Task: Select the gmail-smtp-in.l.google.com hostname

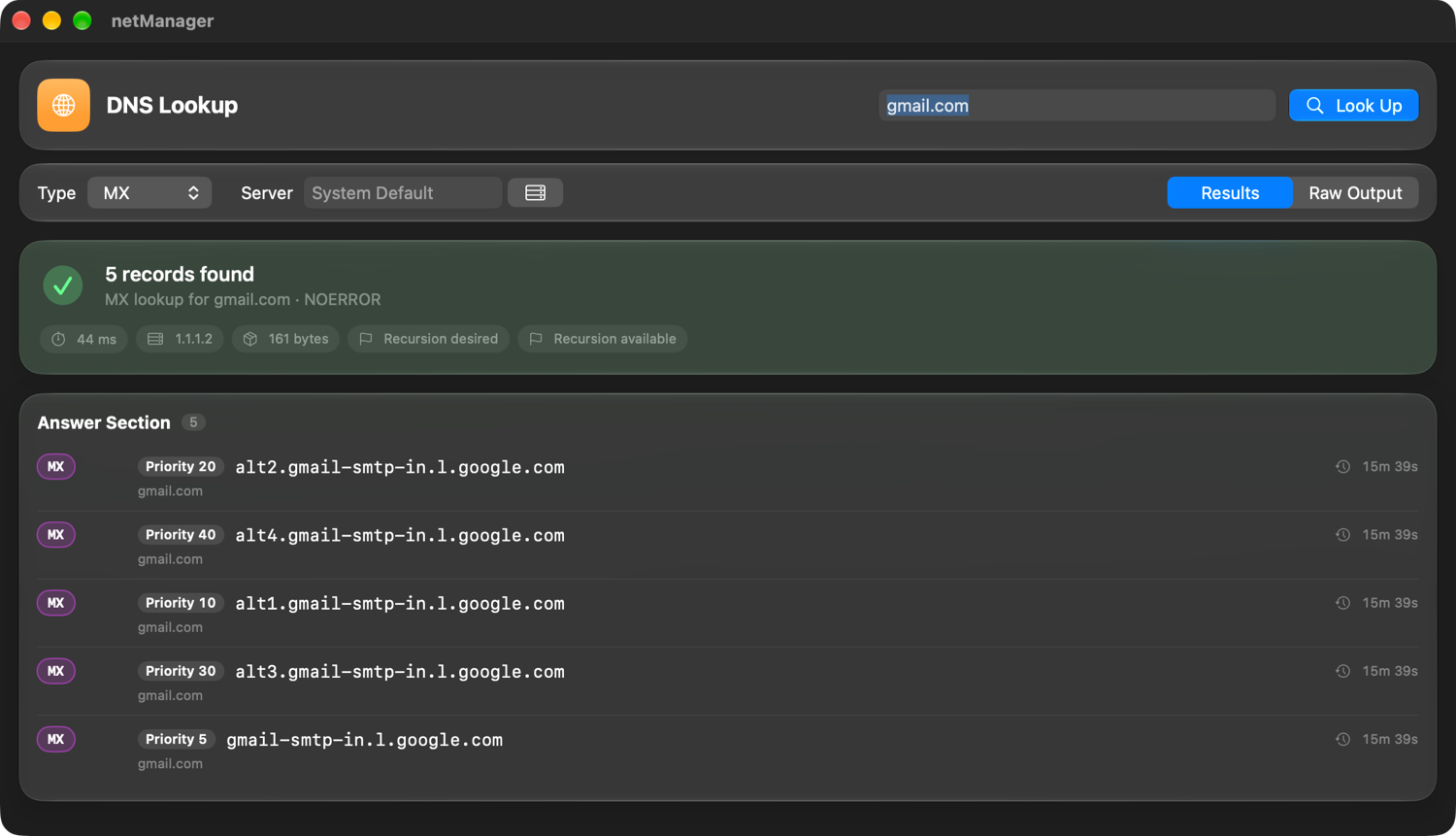Action: [x=365, y=740]
